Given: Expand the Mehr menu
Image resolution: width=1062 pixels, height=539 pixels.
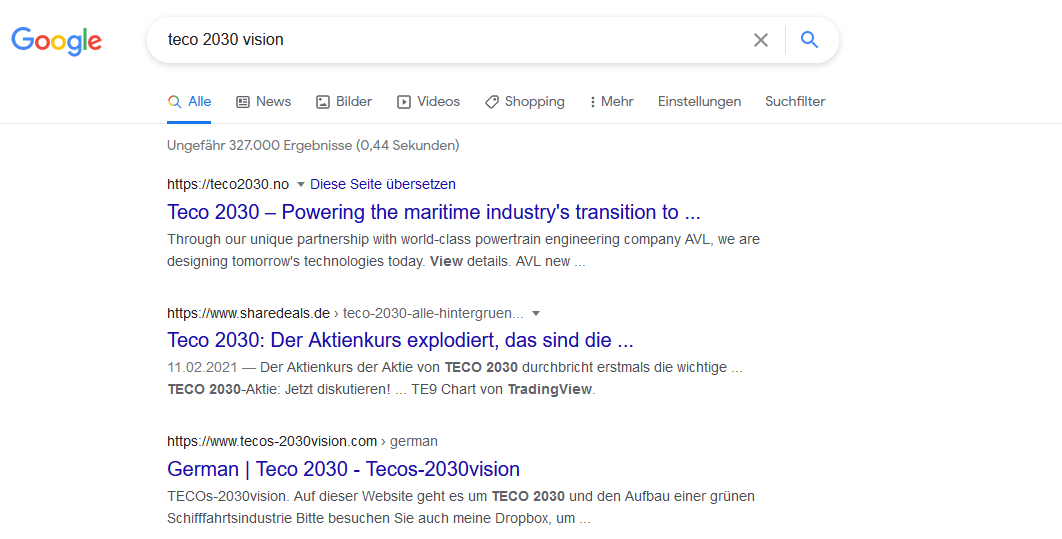Looking at the screenshot, I should 612,102.
